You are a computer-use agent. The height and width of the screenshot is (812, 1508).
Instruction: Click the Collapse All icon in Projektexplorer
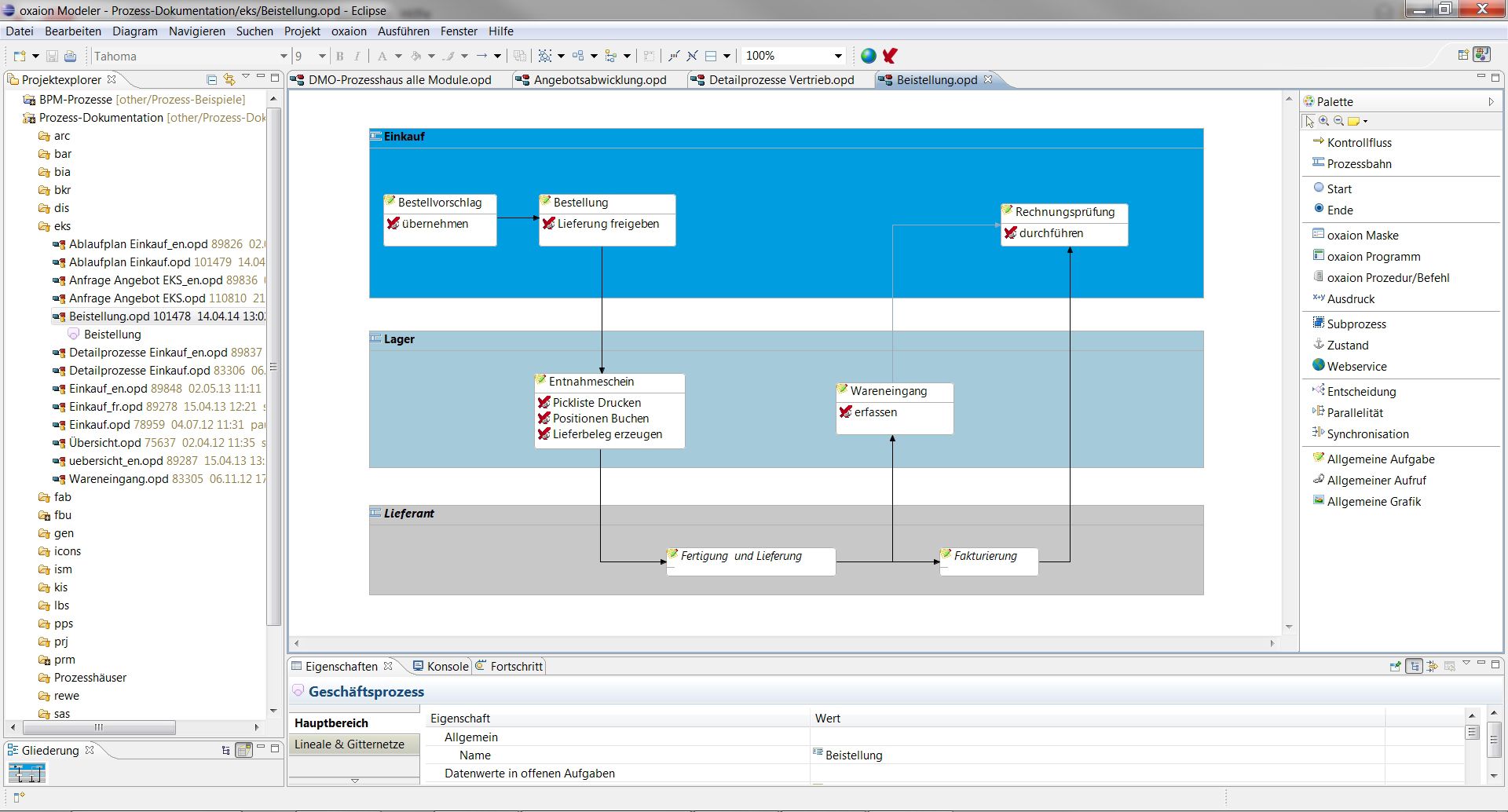(211, 79)
